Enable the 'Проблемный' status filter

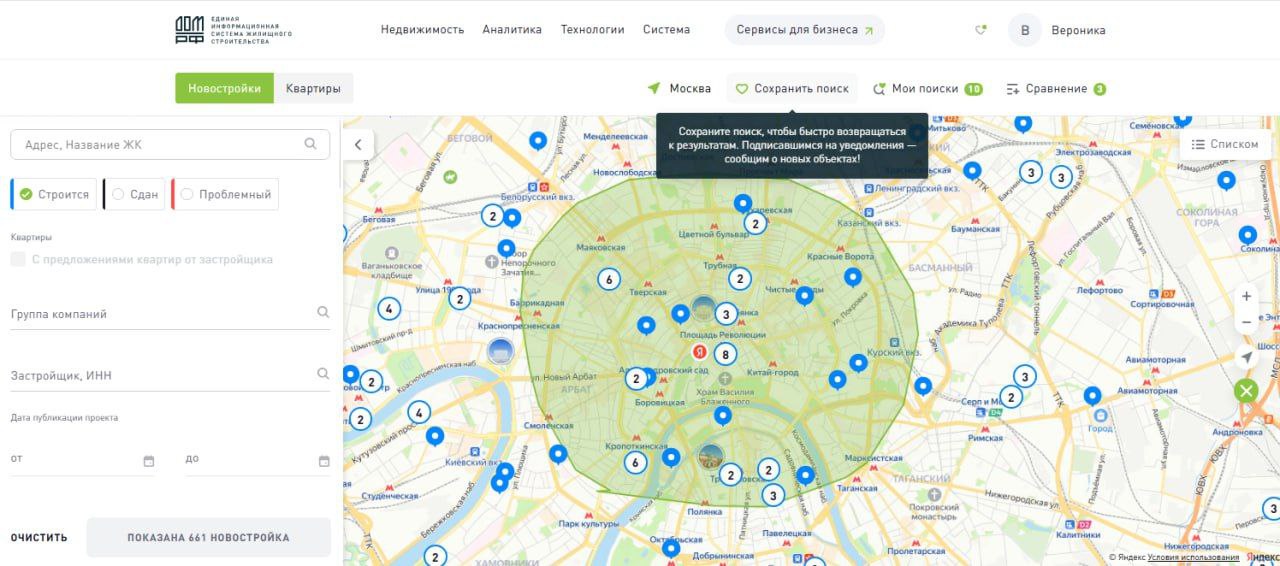pos(225,194)
